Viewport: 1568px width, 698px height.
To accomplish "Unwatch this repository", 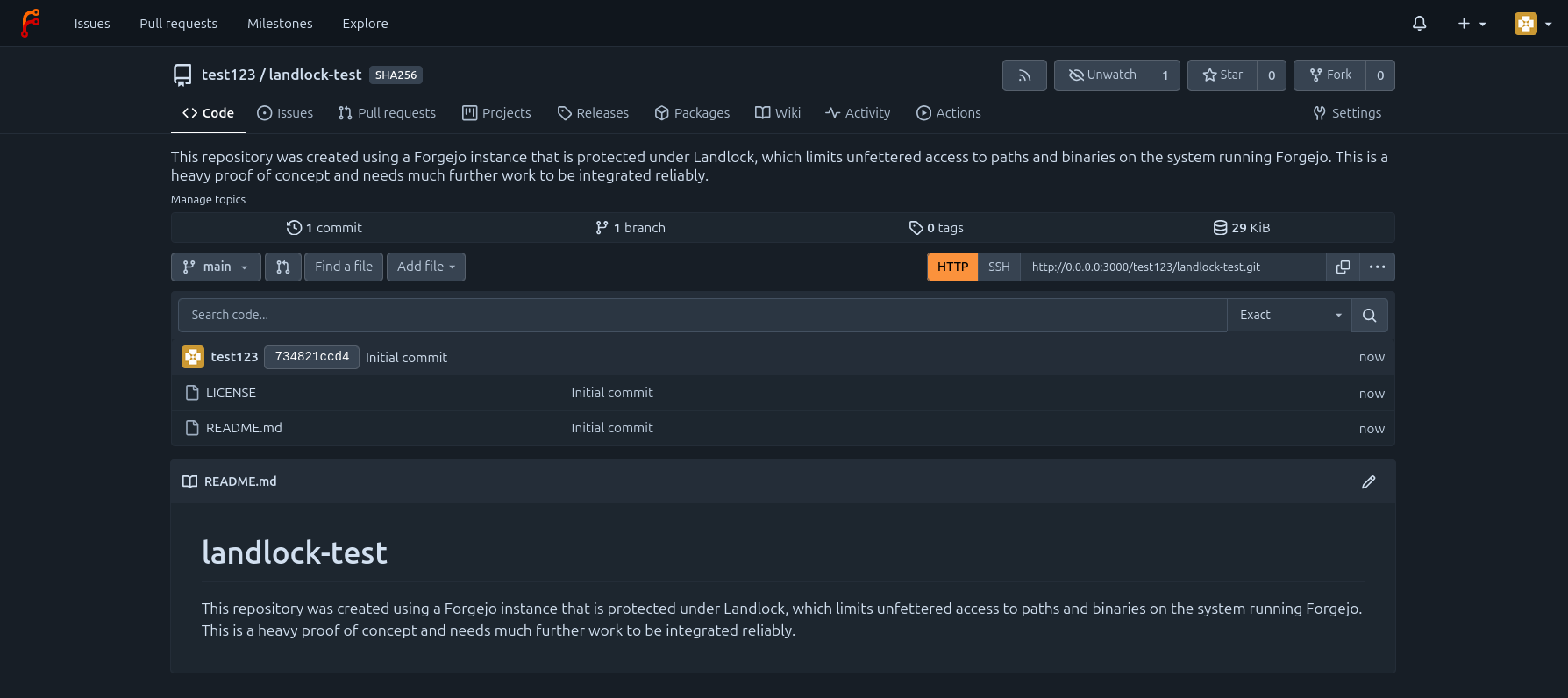I will [x=1102, y=75].
